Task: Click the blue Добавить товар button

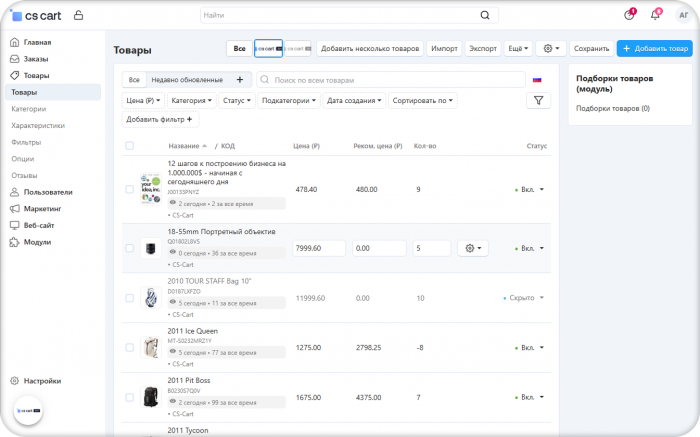Action: 655,48
